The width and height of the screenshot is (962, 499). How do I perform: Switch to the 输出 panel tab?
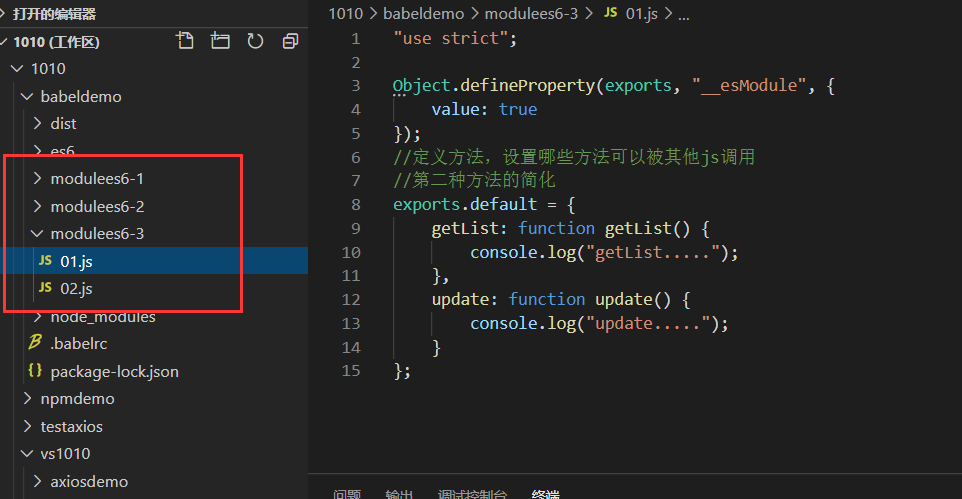tap(399, 493)
